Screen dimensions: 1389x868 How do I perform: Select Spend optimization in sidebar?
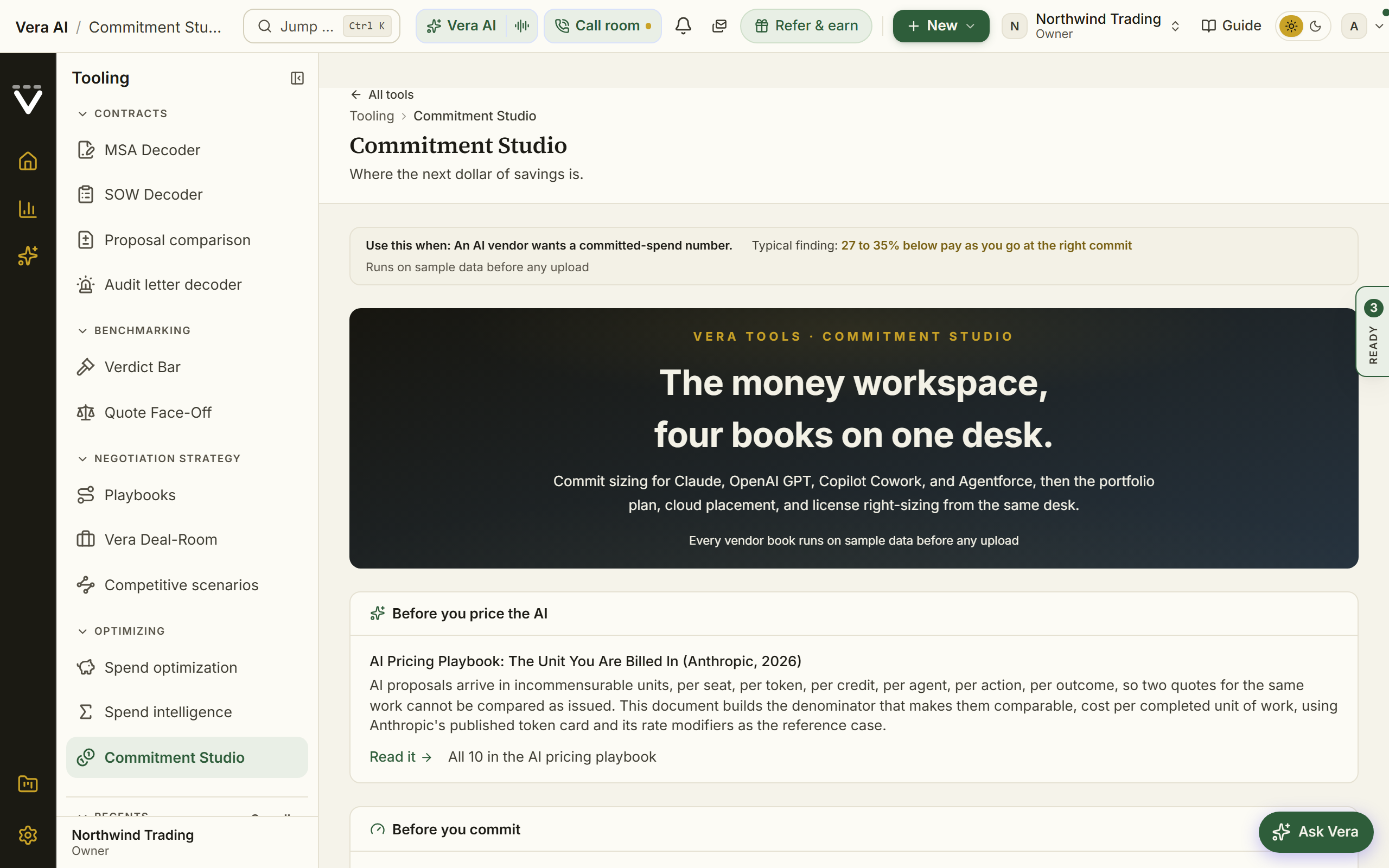click(187, 668)
